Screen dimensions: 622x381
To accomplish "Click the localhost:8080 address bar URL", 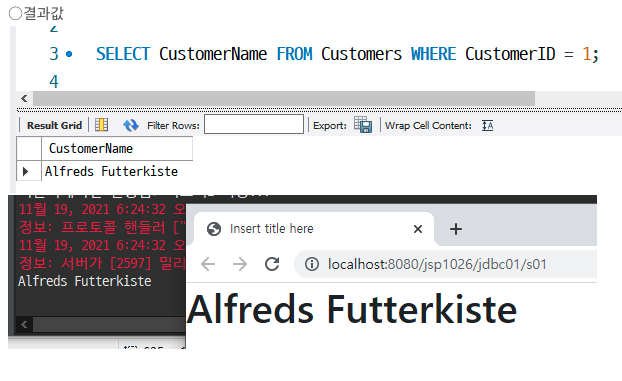I will 437,264.
